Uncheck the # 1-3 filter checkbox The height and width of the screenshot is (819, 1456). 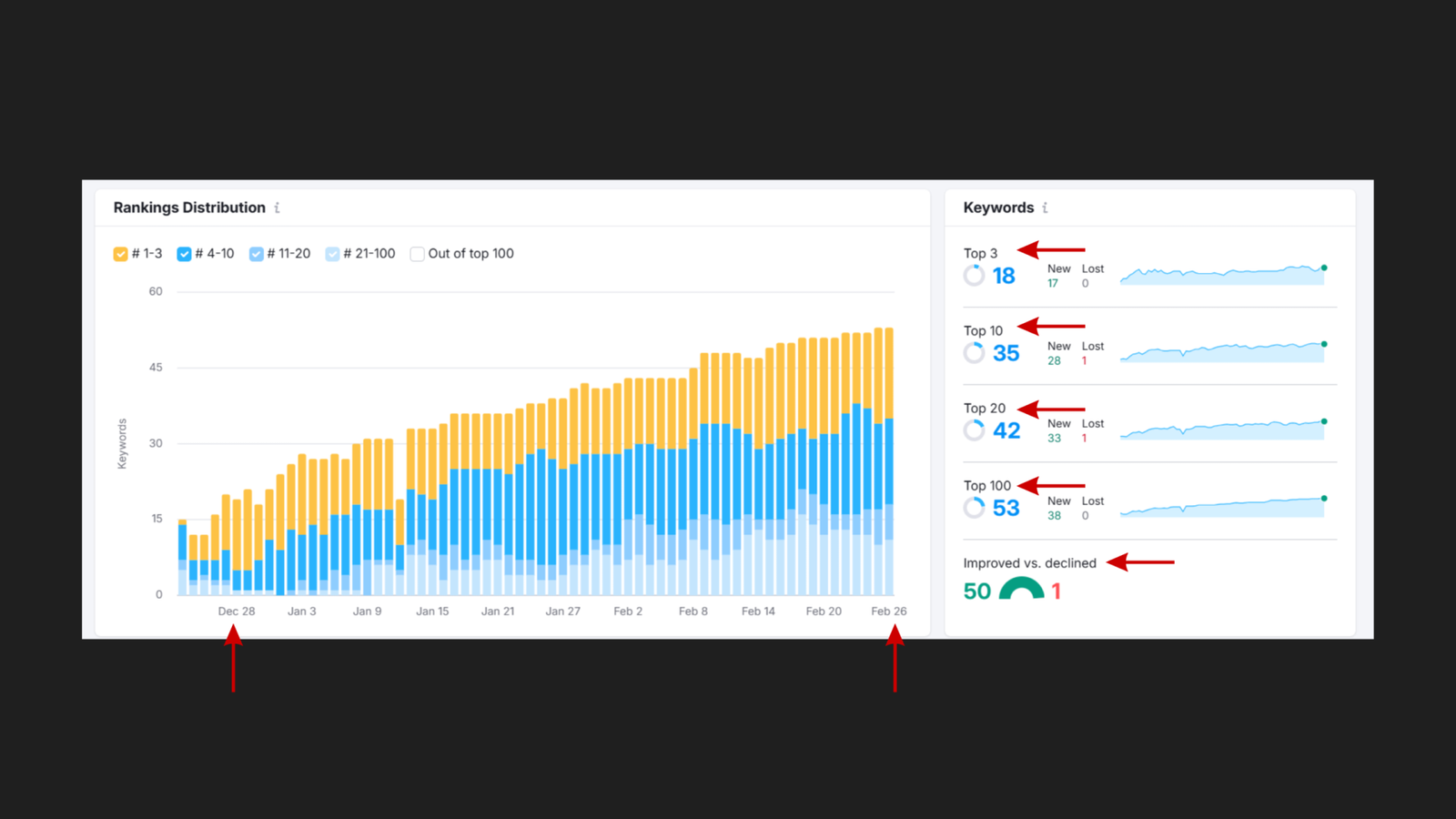(119, 253)
